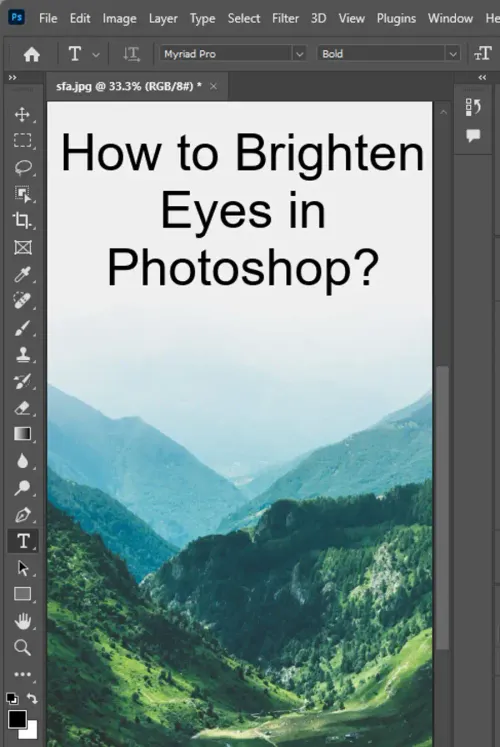Set the white background color swatch
This screenshot has height=747, width=500.
[31, 731]
